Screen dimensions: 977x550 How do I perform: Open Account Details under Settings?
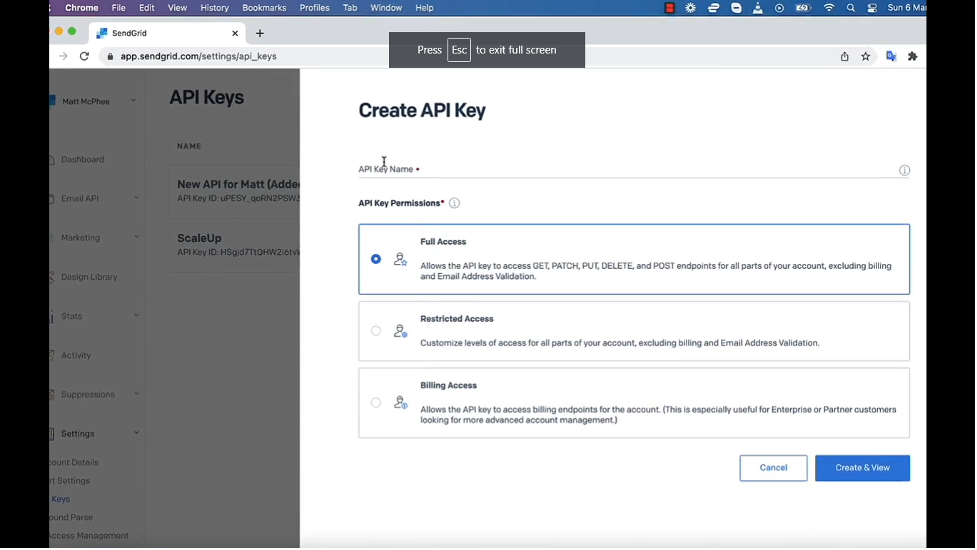point(74,463)
